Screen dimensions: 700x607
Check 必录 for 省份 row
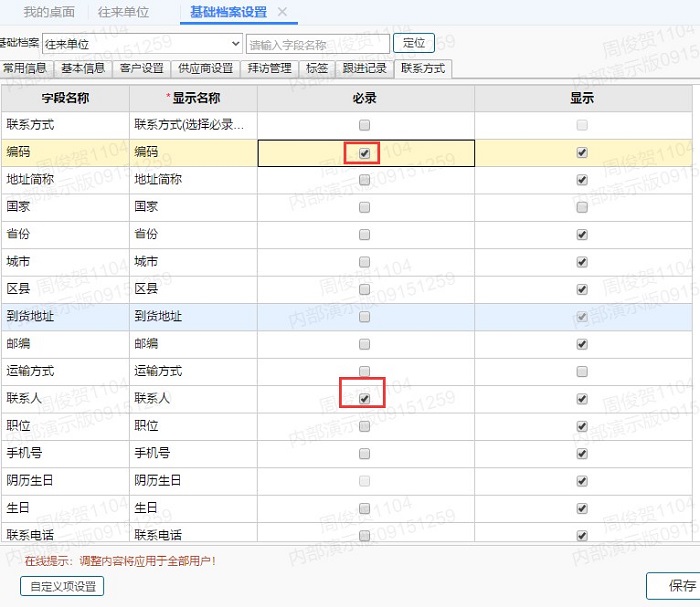(x=364, y=234)
